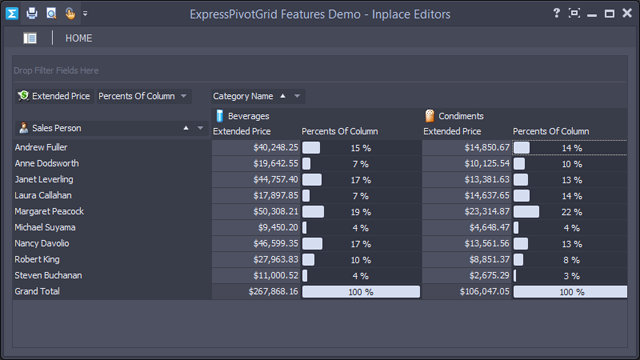Select the Janet Leverling row header
Screen dimensions: 640x360
click(112, 179)
